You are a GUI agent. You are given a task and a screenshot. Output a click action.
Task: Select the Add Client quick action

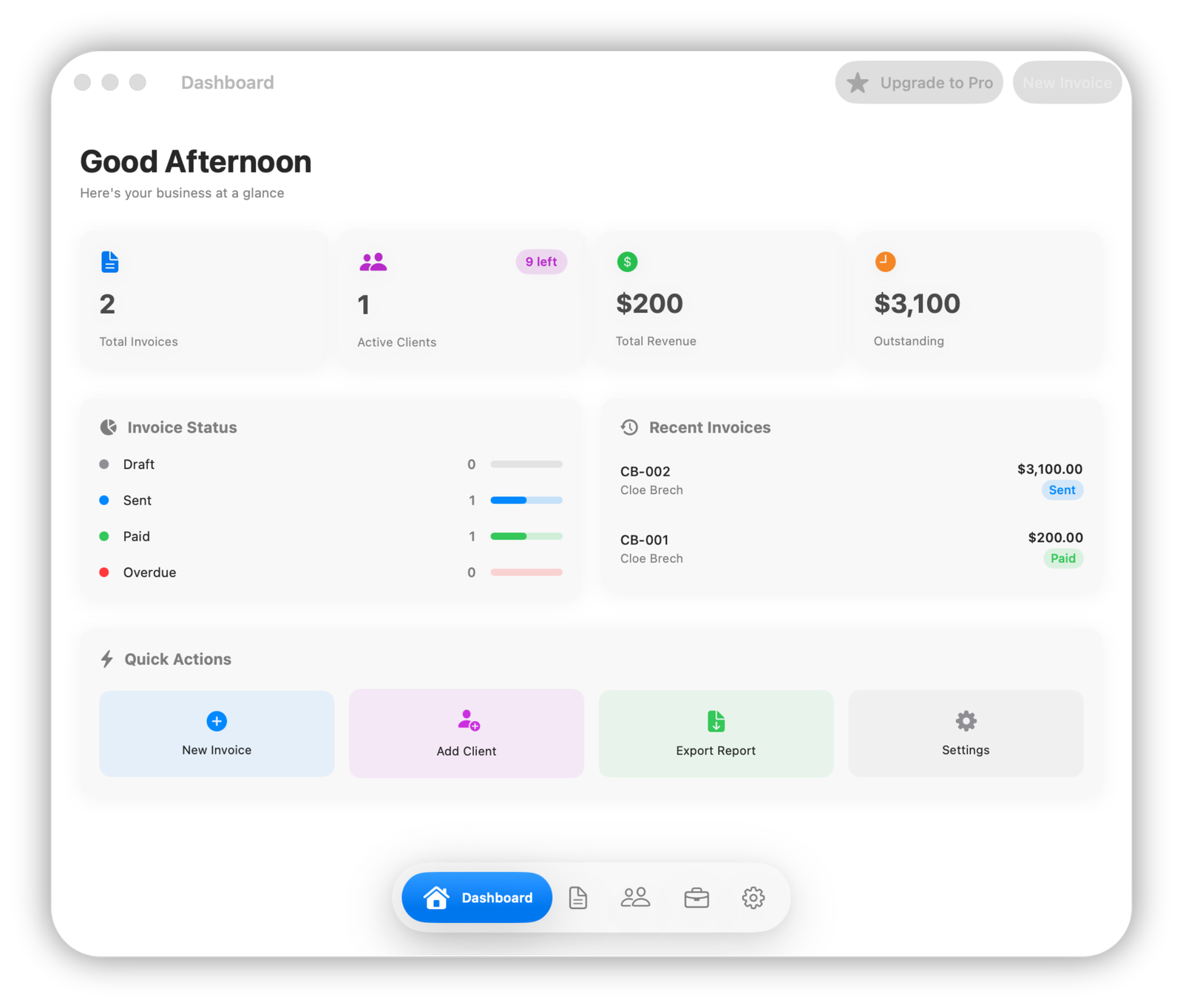click(x=466, y=734)
